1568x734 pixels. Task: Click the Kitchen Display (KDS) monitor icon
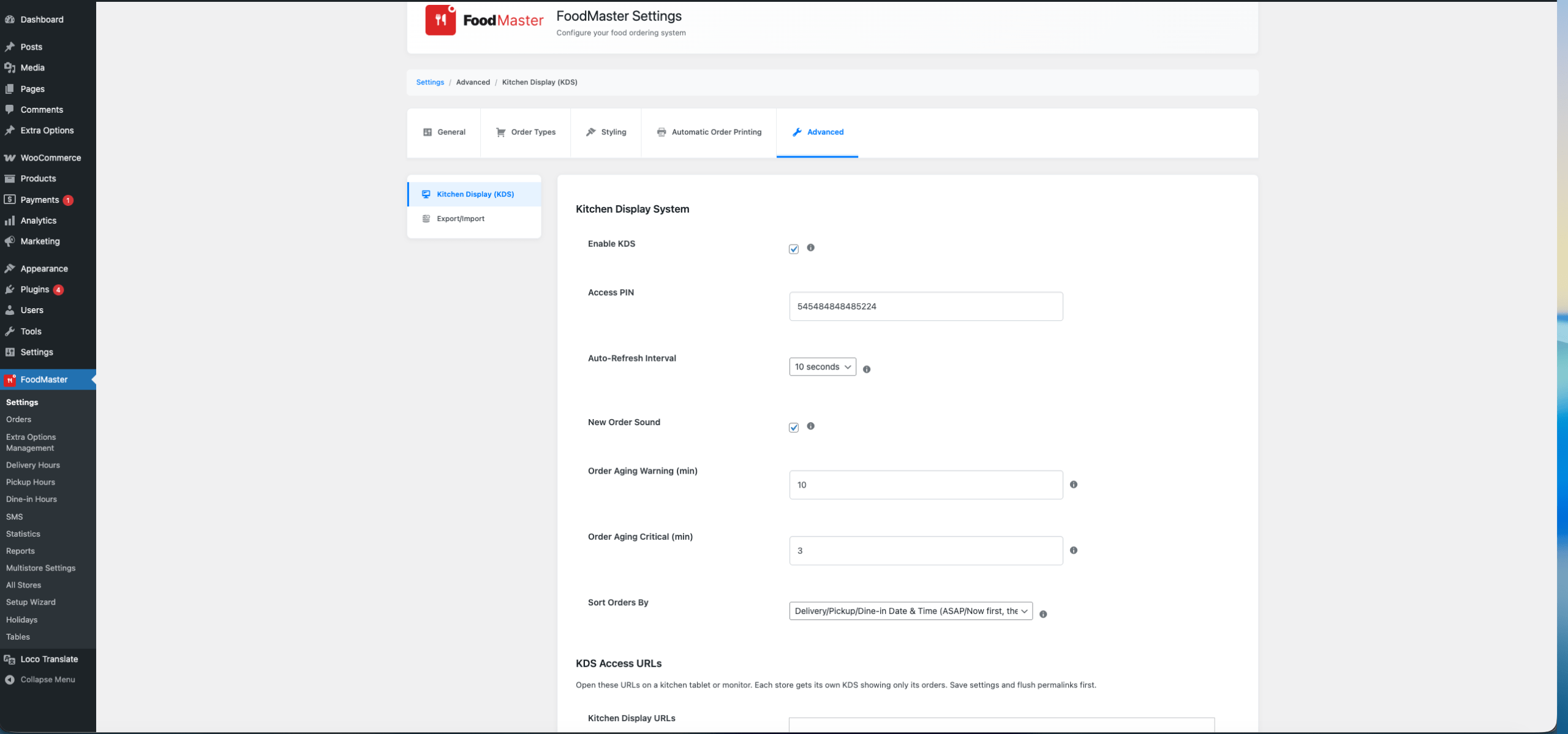(x=426, y=194)
